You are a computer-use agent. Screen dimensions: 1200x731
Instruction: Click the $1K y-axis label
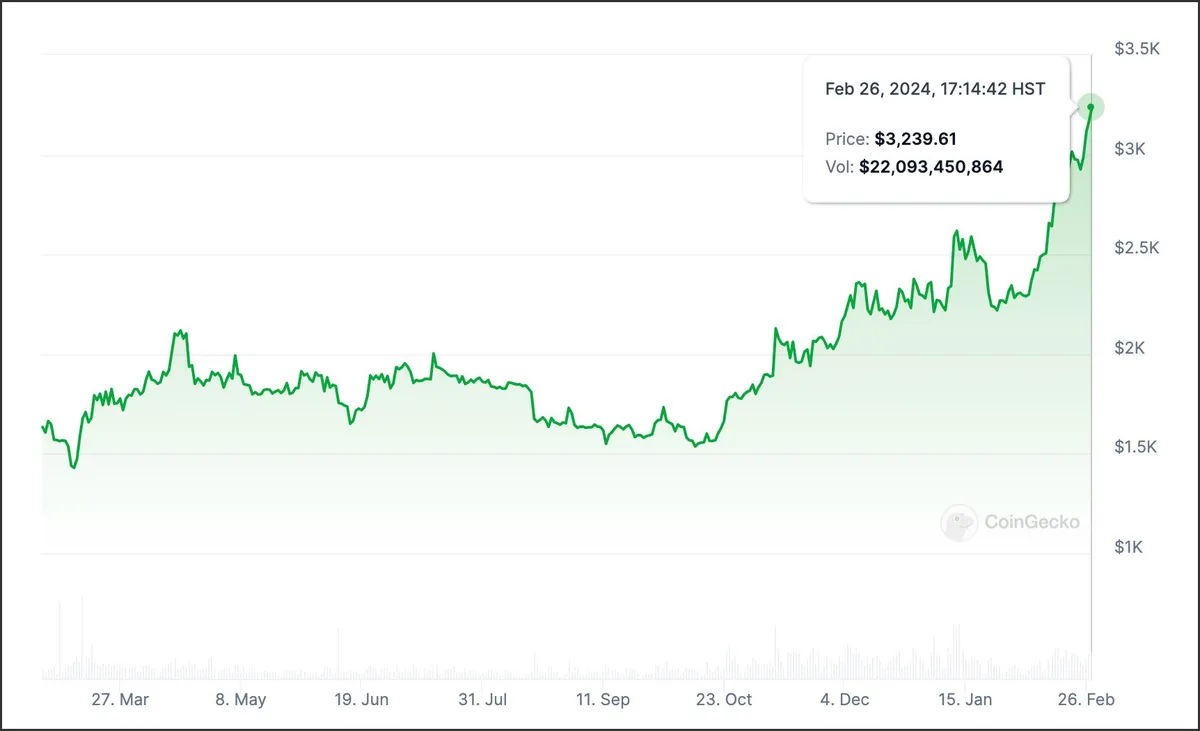(1130, 547)
